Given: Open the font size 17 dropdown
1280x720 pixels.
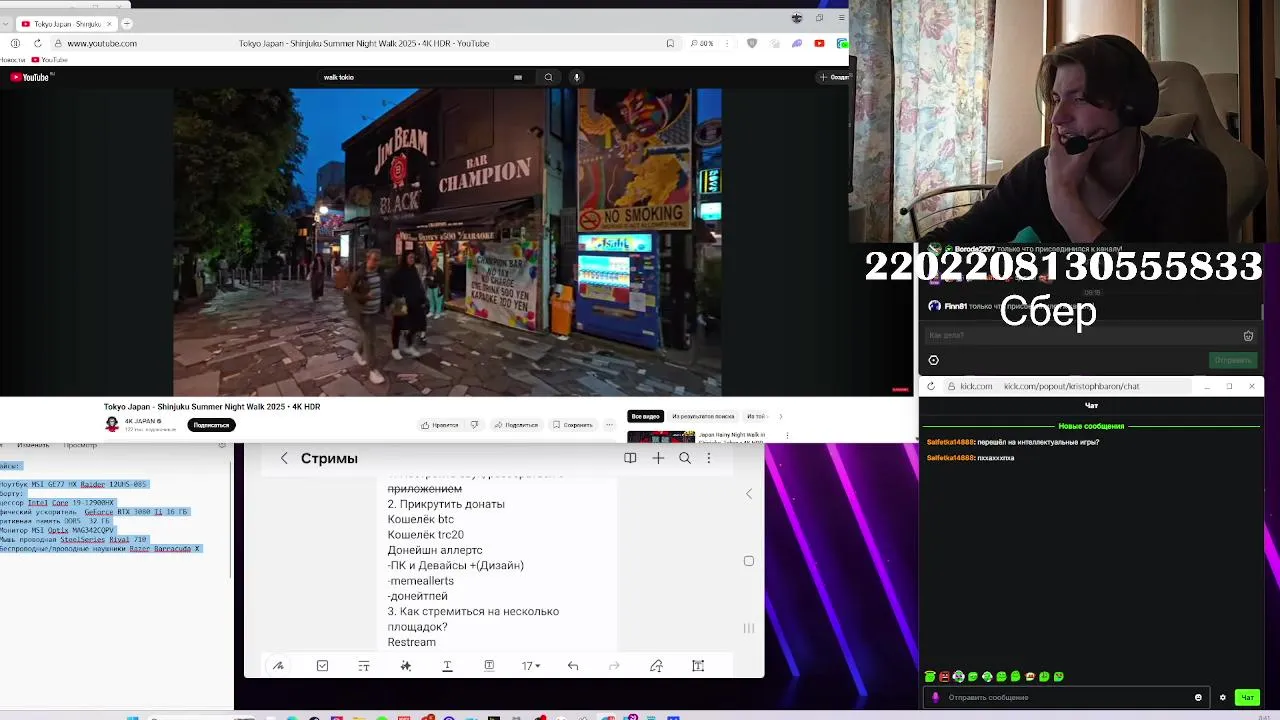Looking at the screenshot, I should tap(531, 666).
